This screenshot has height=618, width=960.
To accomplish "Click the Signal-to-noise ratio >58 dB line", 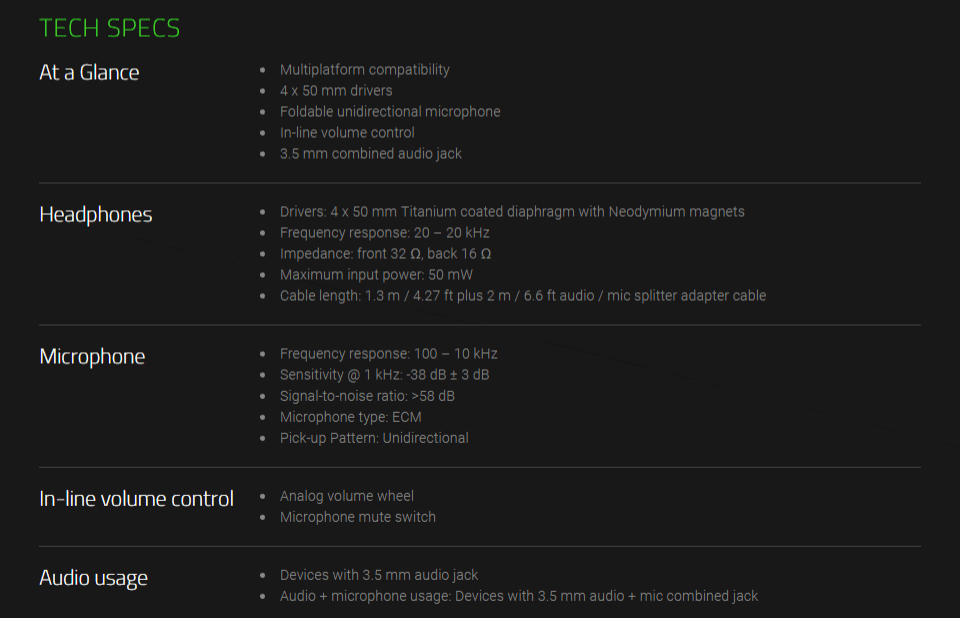I will pyautogui.click(x=367, y=396).
